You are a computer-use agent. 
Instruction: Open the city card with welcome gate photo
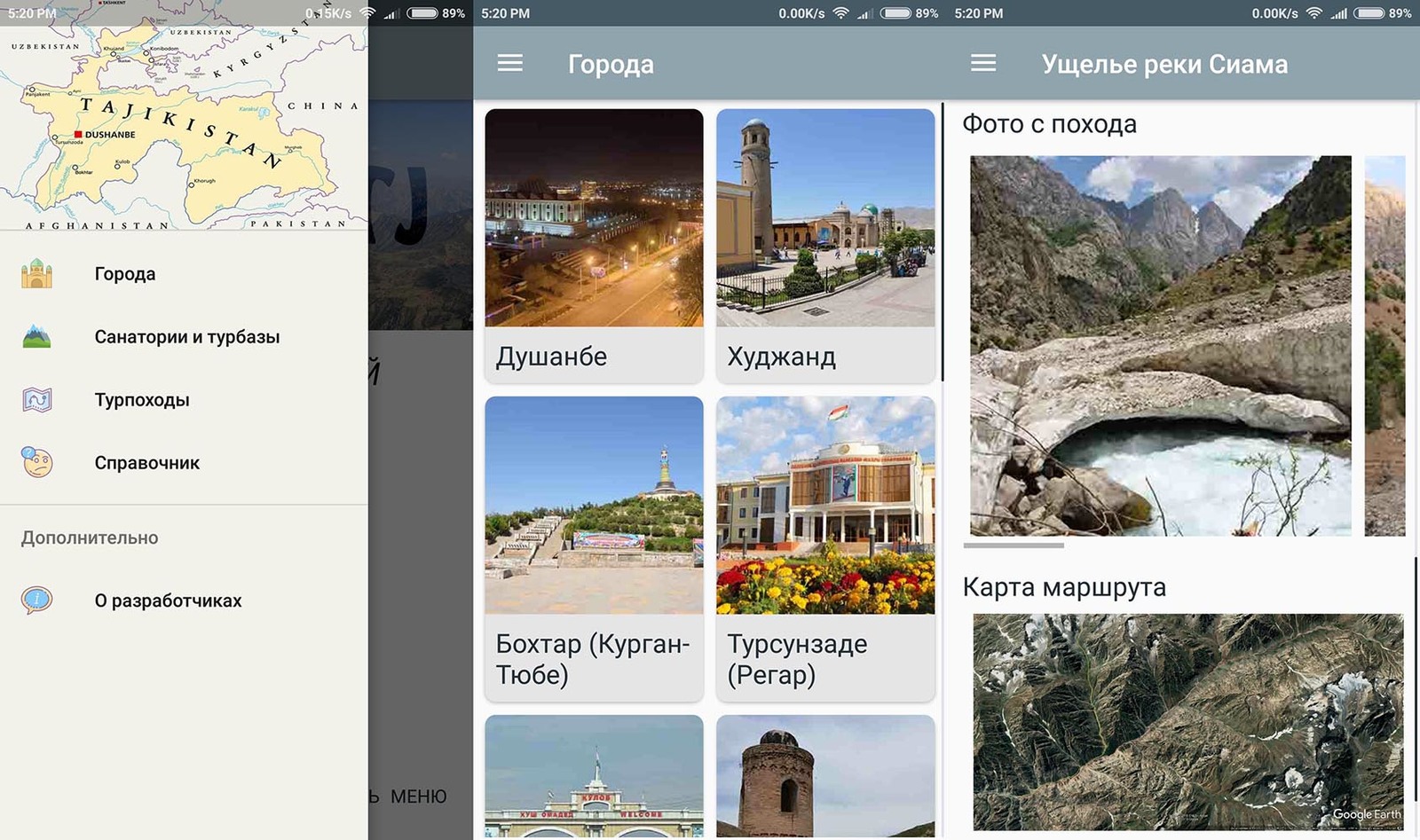(594, 776)
